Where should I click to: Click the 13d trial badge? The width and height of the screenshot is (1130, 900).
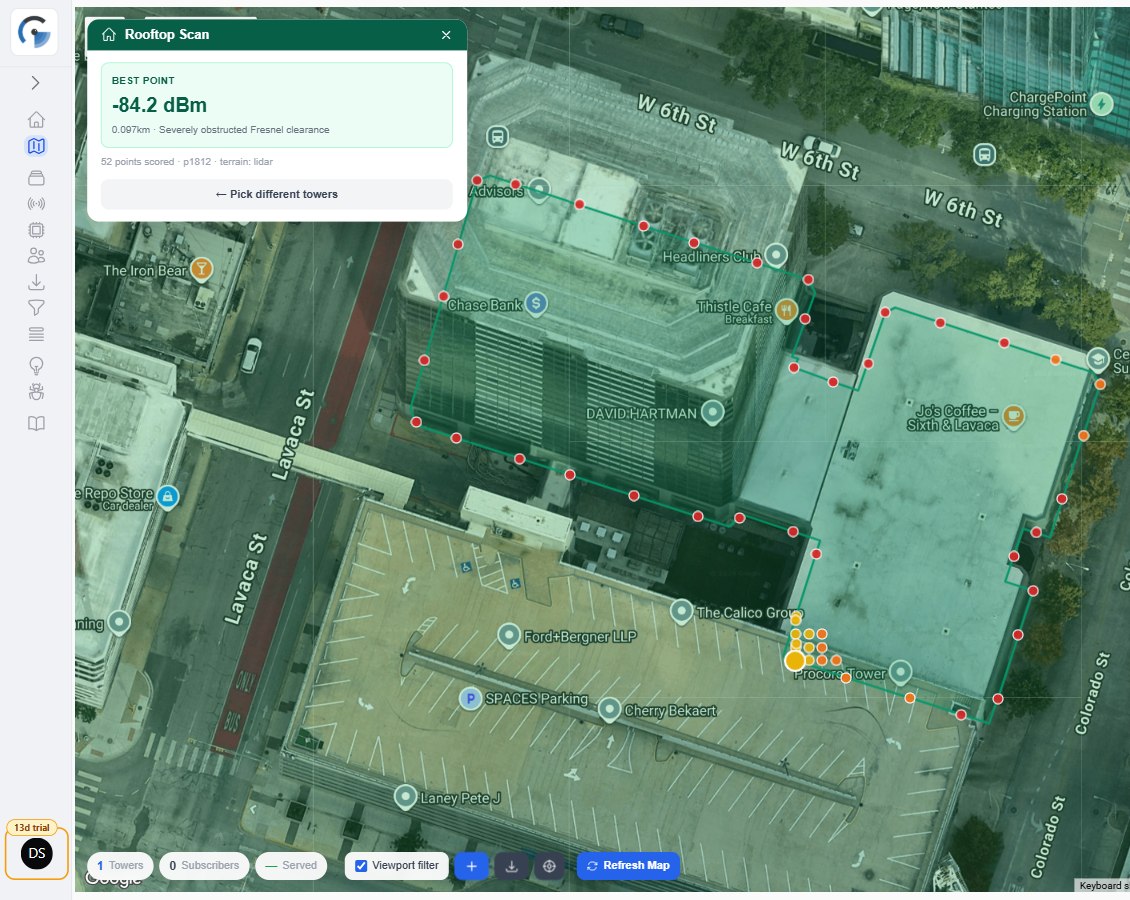pyautogui.click(x=32, y=827)
